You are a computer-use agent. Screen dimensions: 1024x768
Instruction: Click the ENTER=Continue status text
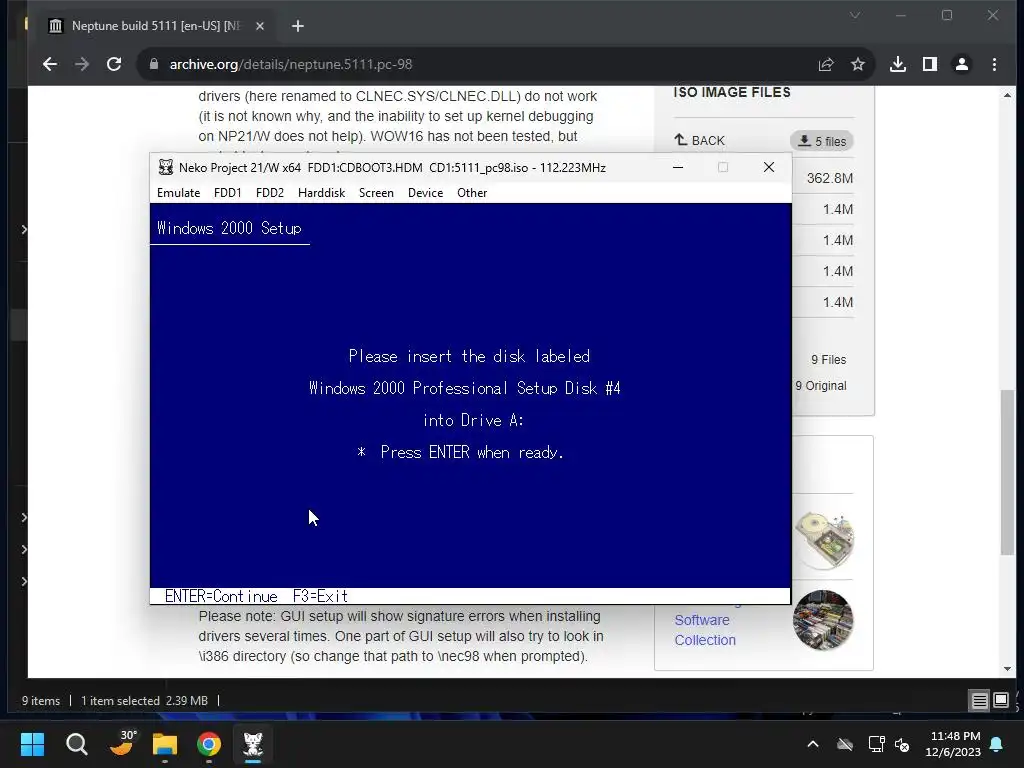coord(221,596)
